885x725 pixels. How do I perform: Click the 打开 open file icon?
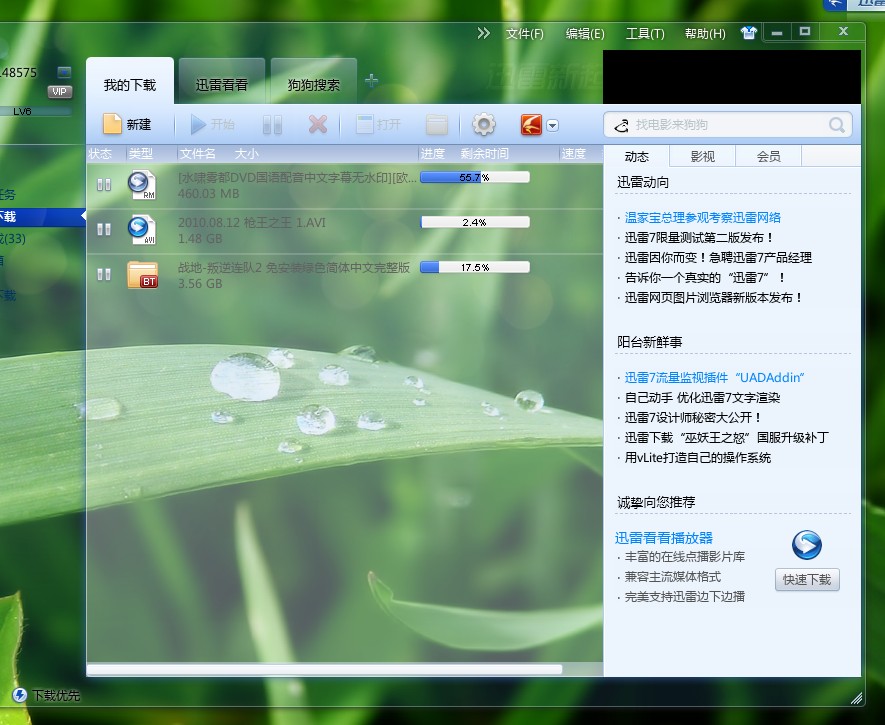(365, 124)
